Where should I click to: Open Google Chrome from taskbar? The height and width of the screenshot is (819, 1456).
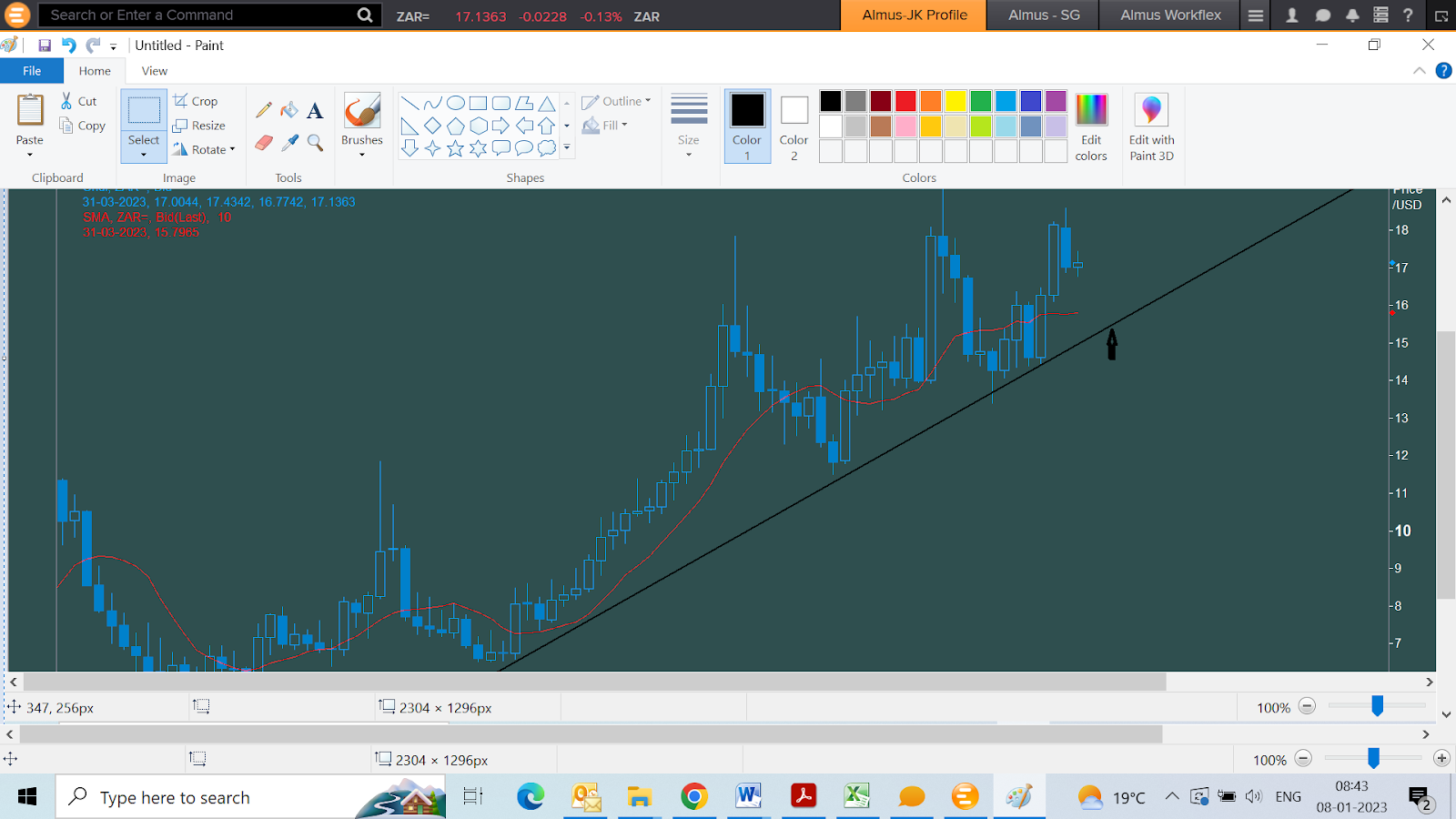click(x=693, y=797)
